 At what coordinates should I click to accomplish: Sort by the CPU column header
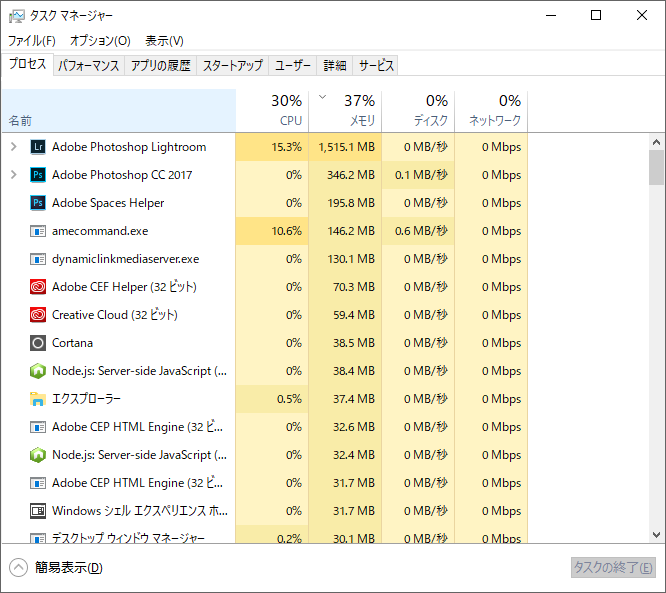coord(272,110)
